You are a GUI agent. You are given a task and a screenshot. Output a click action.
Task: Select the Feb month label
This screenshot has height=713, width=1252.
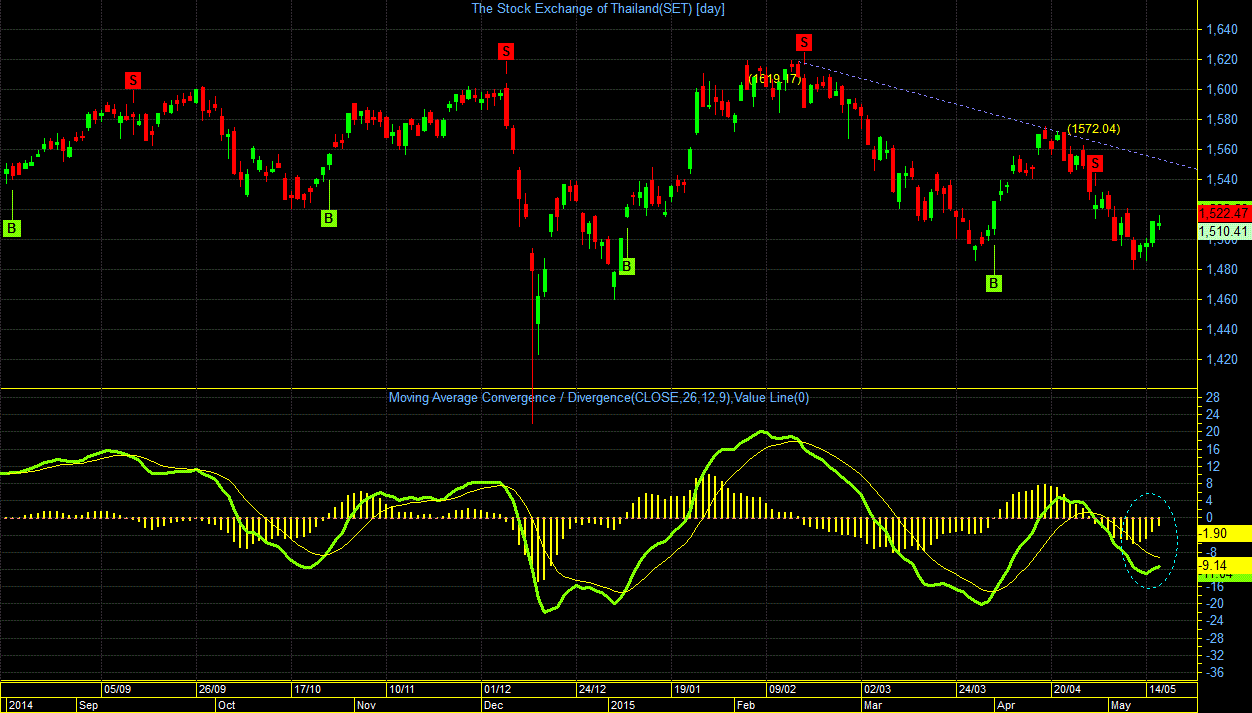(x=746, y=704)
